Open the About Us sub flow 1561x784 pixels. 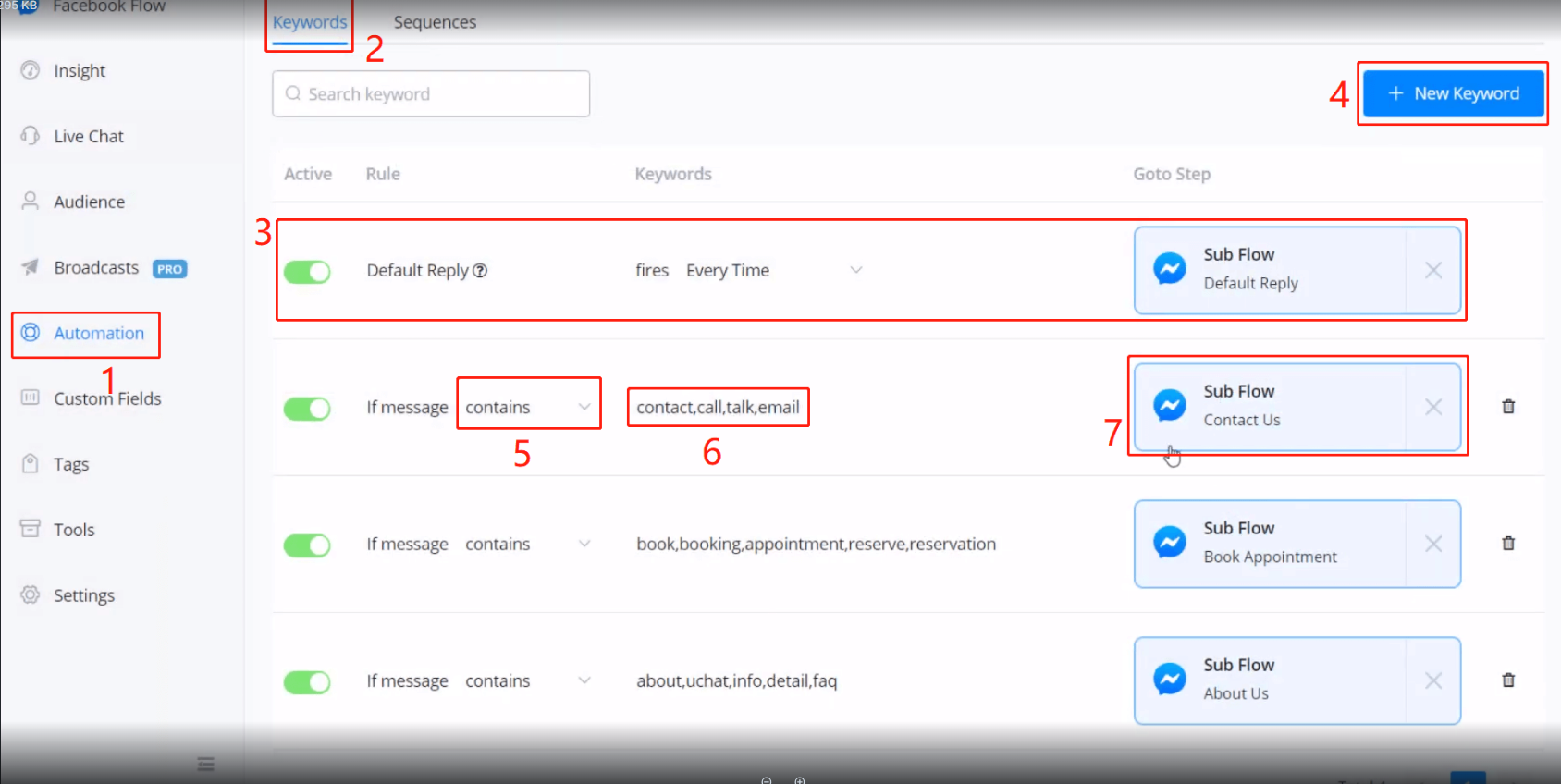pos(1269,680)
